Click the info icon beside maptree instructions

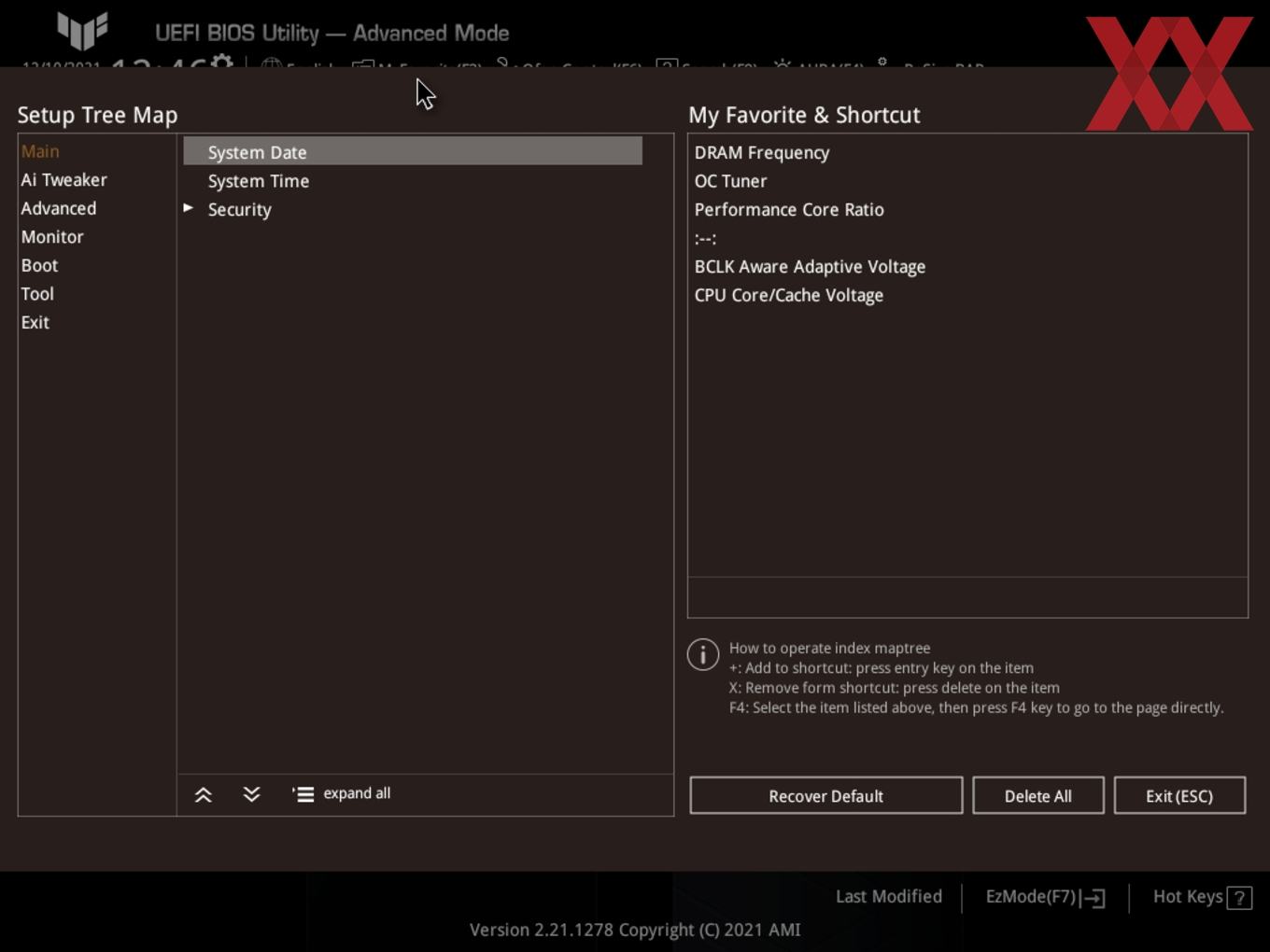[703, 654]
